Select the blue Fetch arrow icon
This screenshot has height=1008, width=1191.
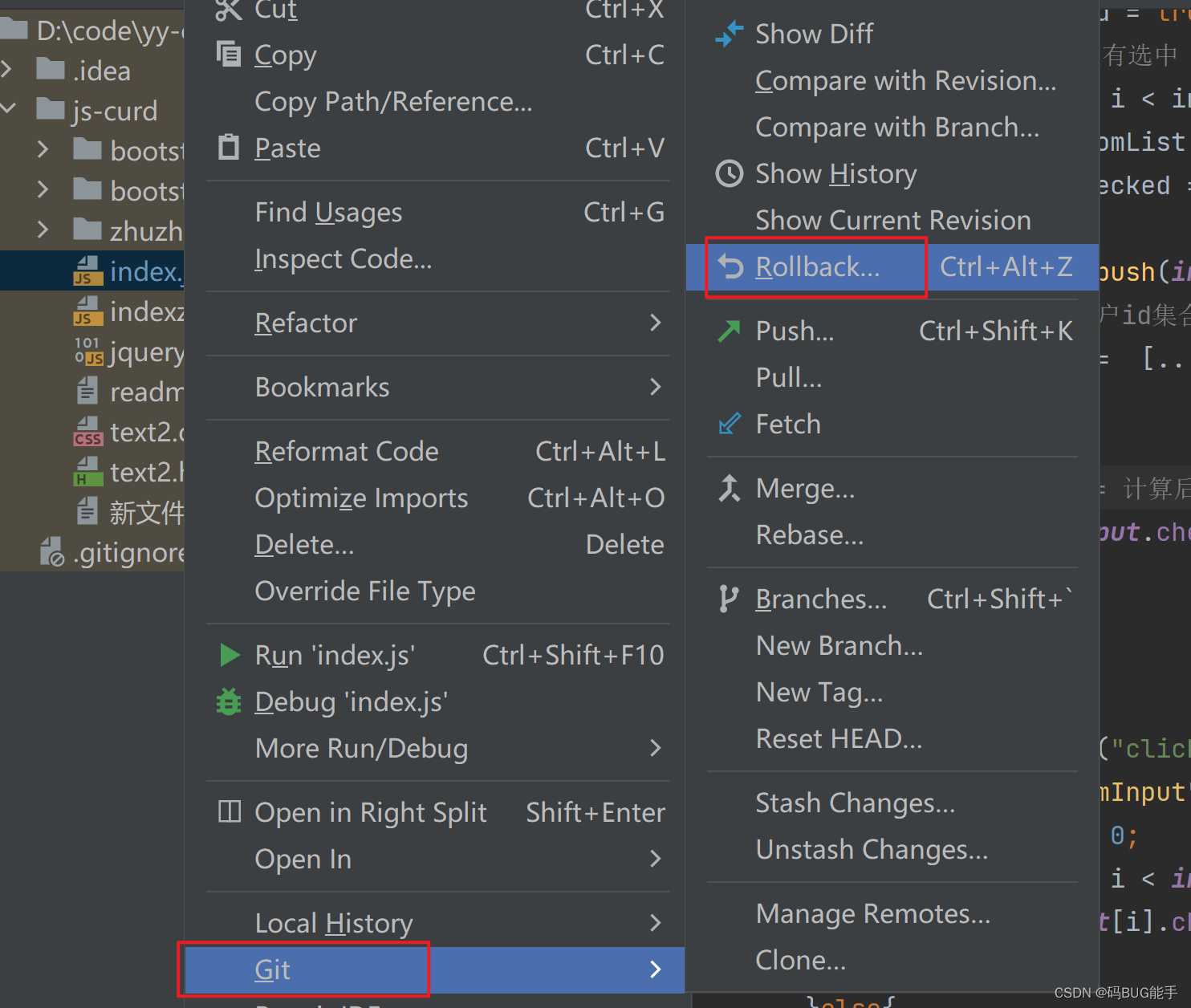pos(729,424)
